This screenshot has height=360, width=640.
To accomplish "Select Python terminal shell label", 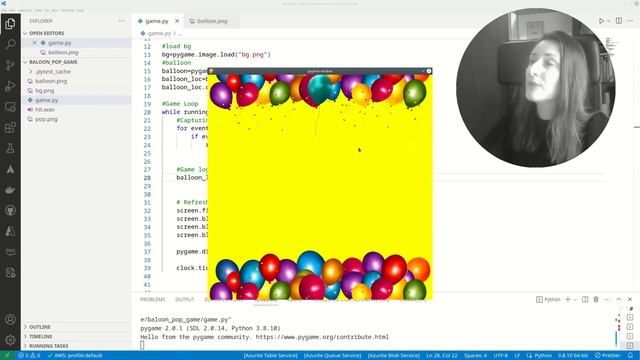I will (548, 300).
